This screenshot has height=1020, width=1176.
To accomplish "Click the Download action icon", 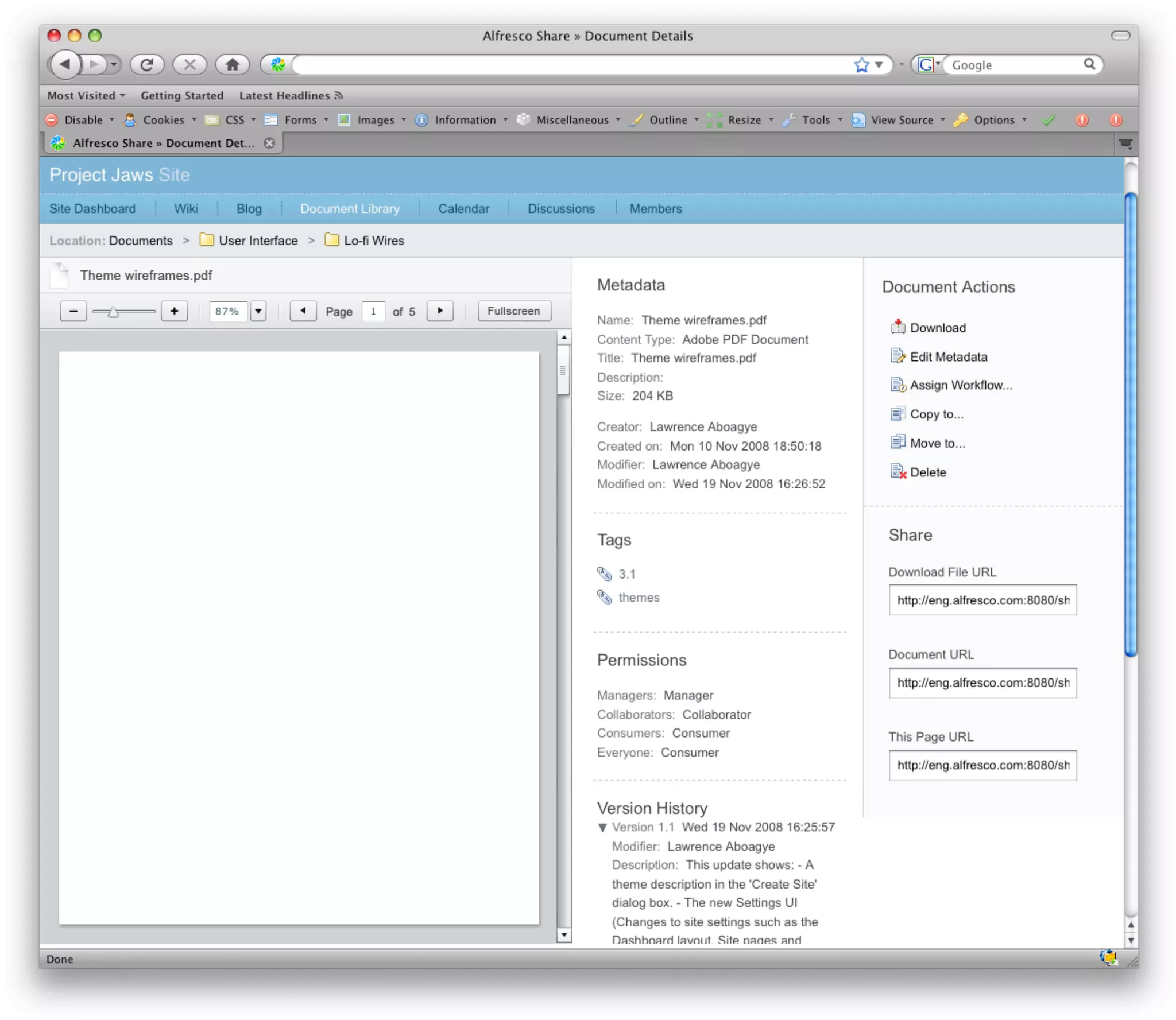I will (x=898, y=327).
